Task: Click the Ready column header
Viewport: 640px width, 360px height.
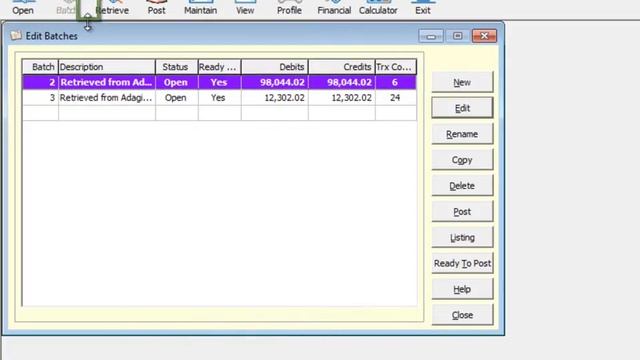Action: [x=220, y=67]
